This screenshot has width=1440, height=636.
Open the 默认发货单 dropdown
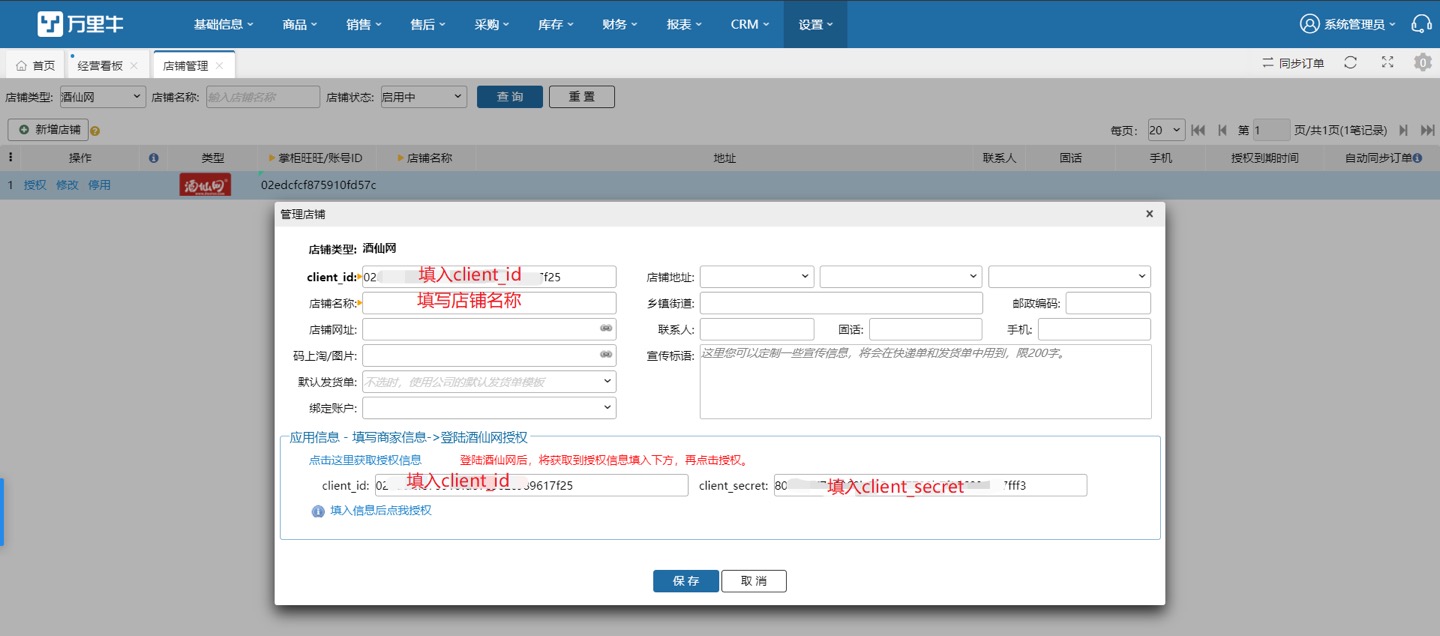[489, 381]
